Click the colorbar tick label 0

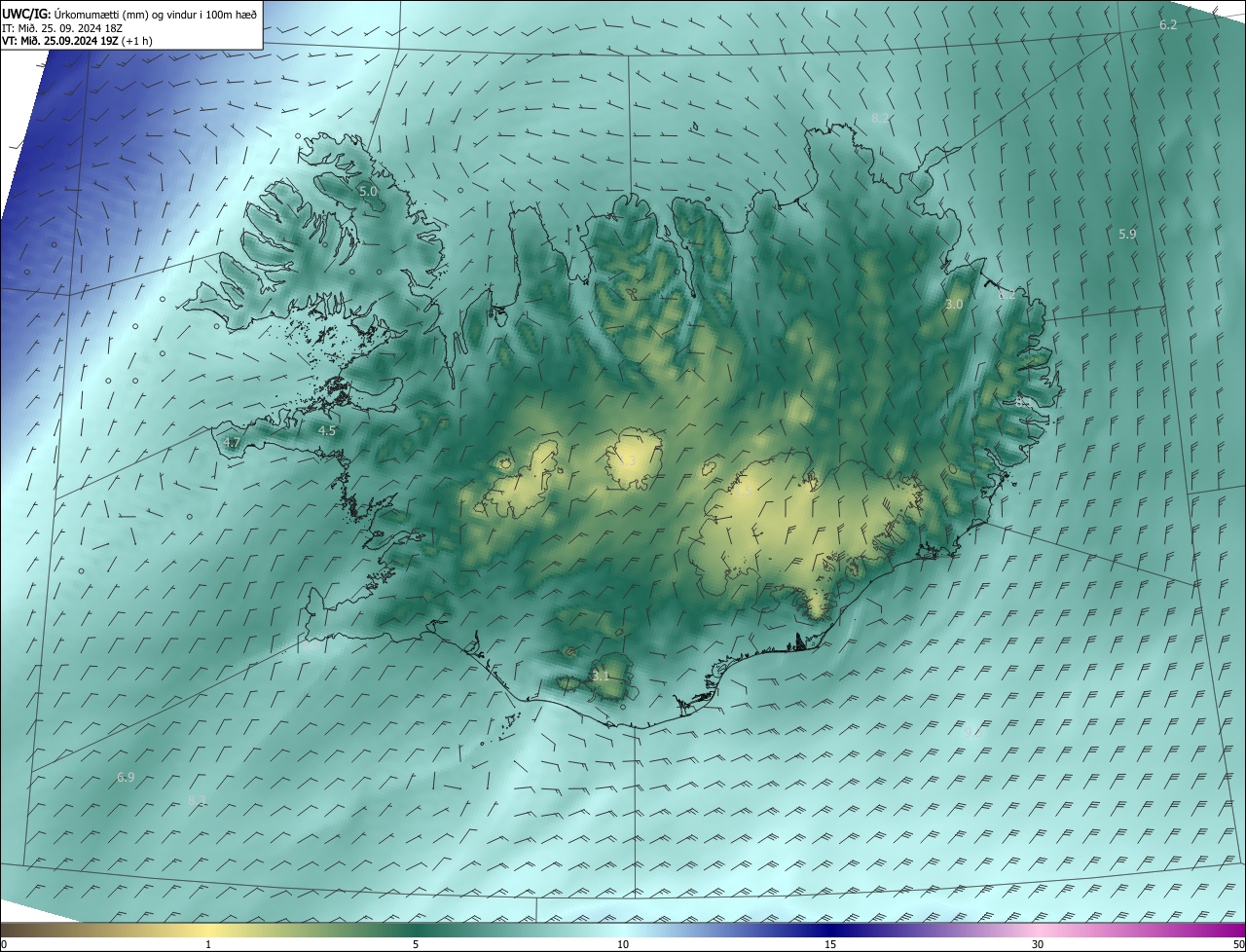tap(4, 944)
